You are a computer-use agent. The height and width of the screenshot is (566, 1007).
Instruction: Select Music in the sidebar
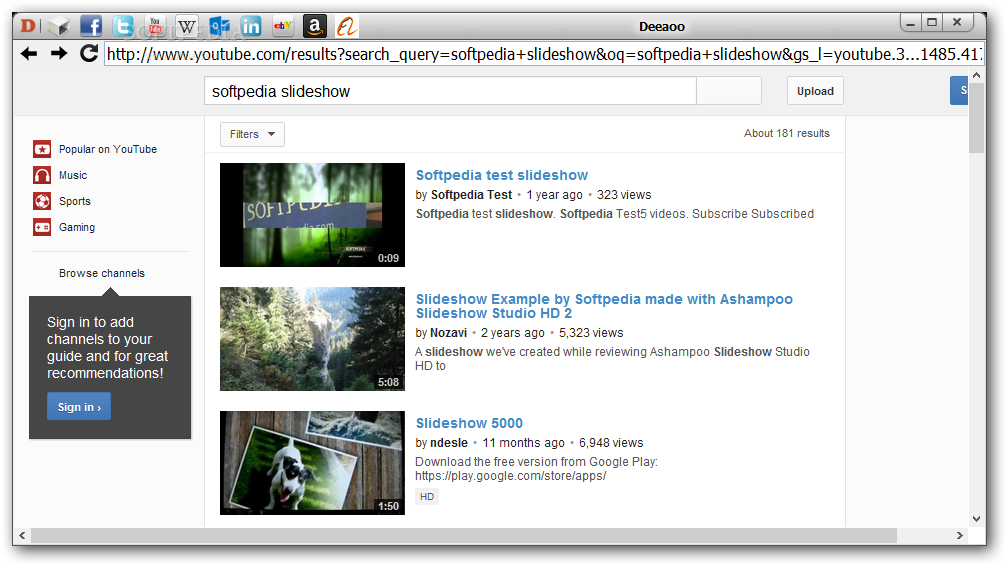(73, 175)
